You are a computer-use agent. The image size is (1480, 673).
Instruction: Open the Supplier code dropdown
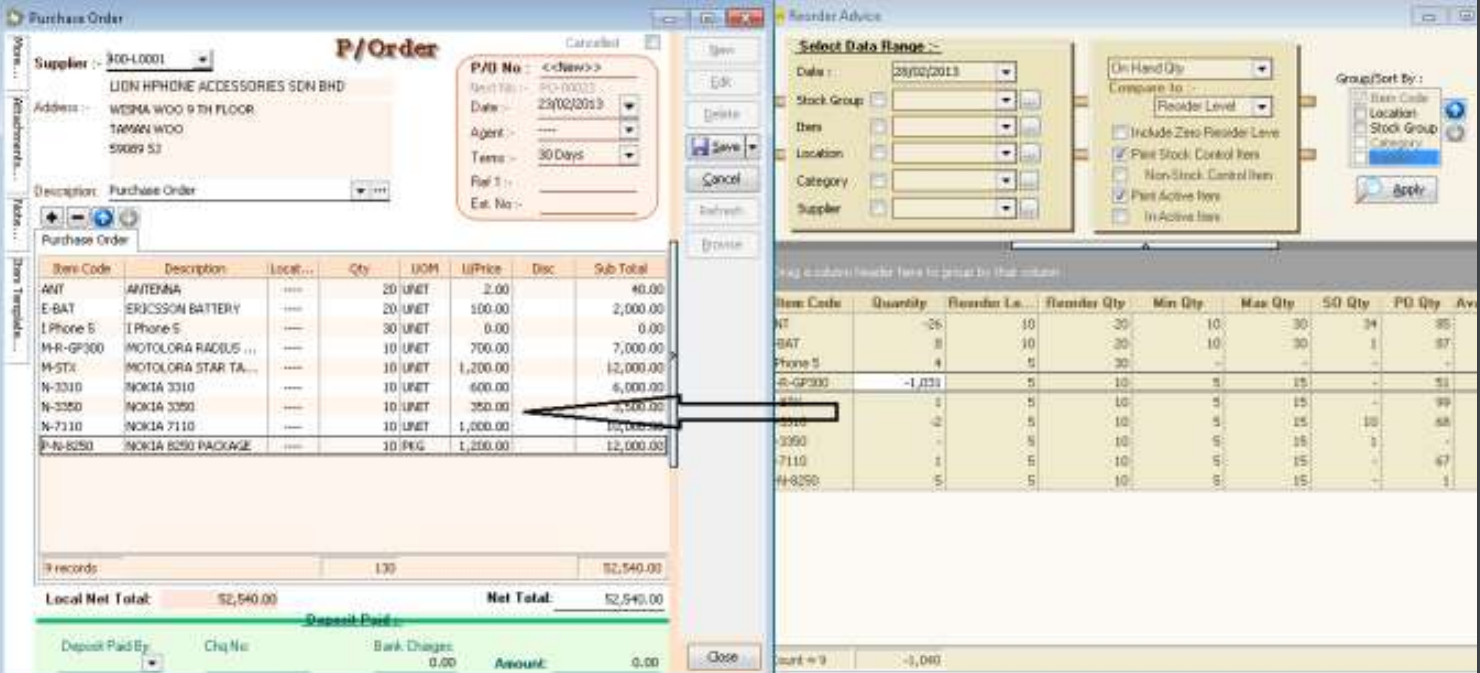(x=202, y=60)
